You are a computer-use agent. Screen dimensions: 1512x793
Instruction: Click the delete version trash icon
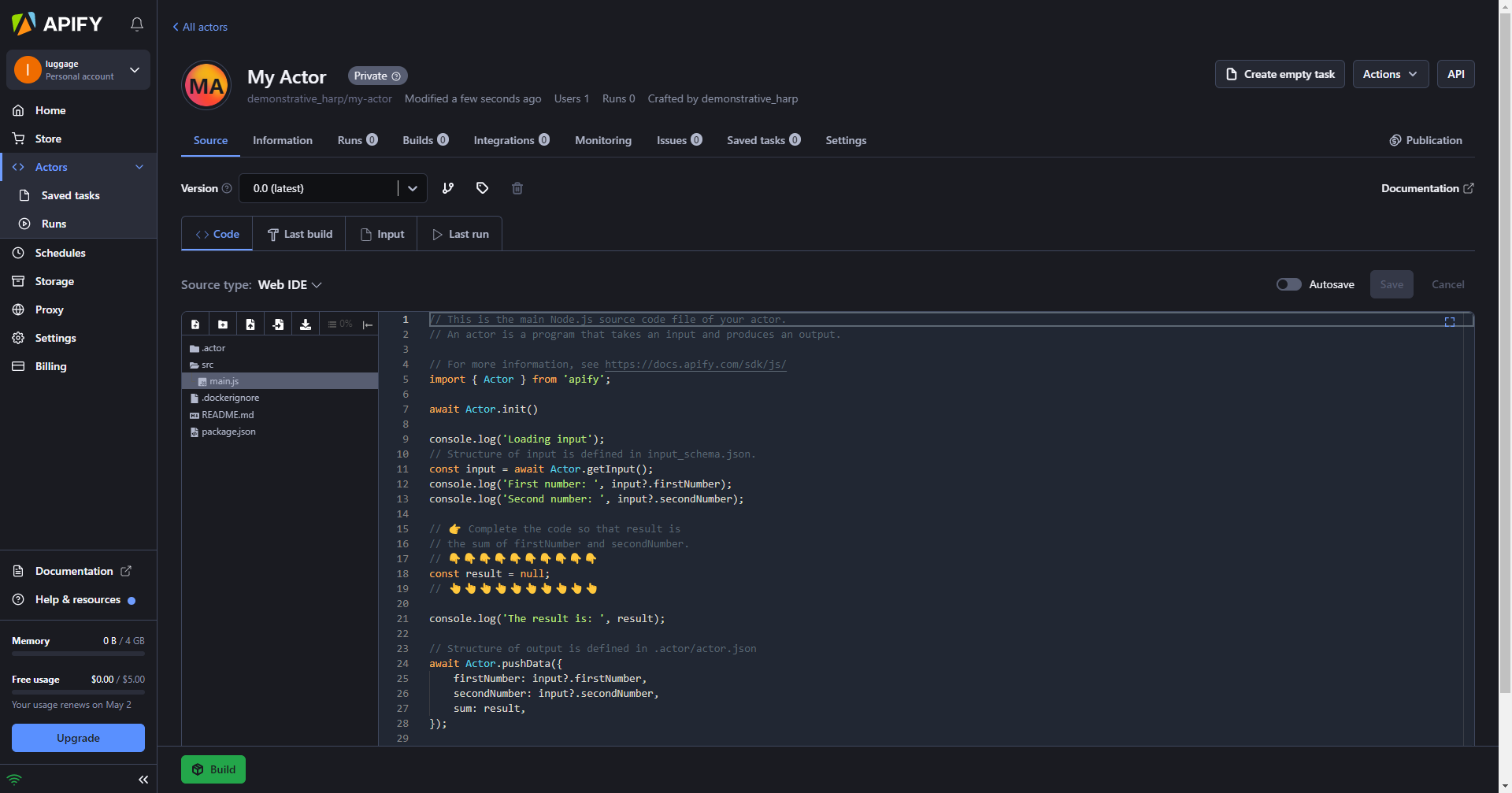[x=517, y=188]
